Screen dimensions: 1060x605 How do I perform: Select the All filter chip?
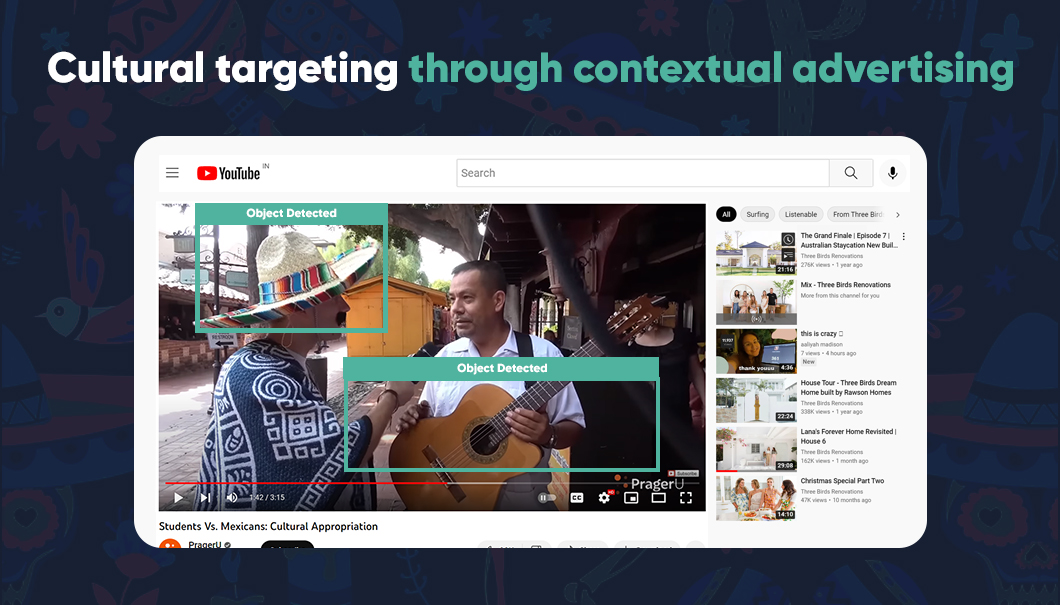[x=726, y=214]
